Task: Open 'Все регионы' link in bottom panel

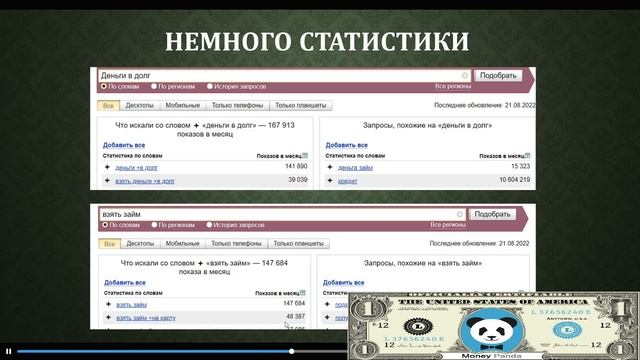Action: (x=448, y=224)
